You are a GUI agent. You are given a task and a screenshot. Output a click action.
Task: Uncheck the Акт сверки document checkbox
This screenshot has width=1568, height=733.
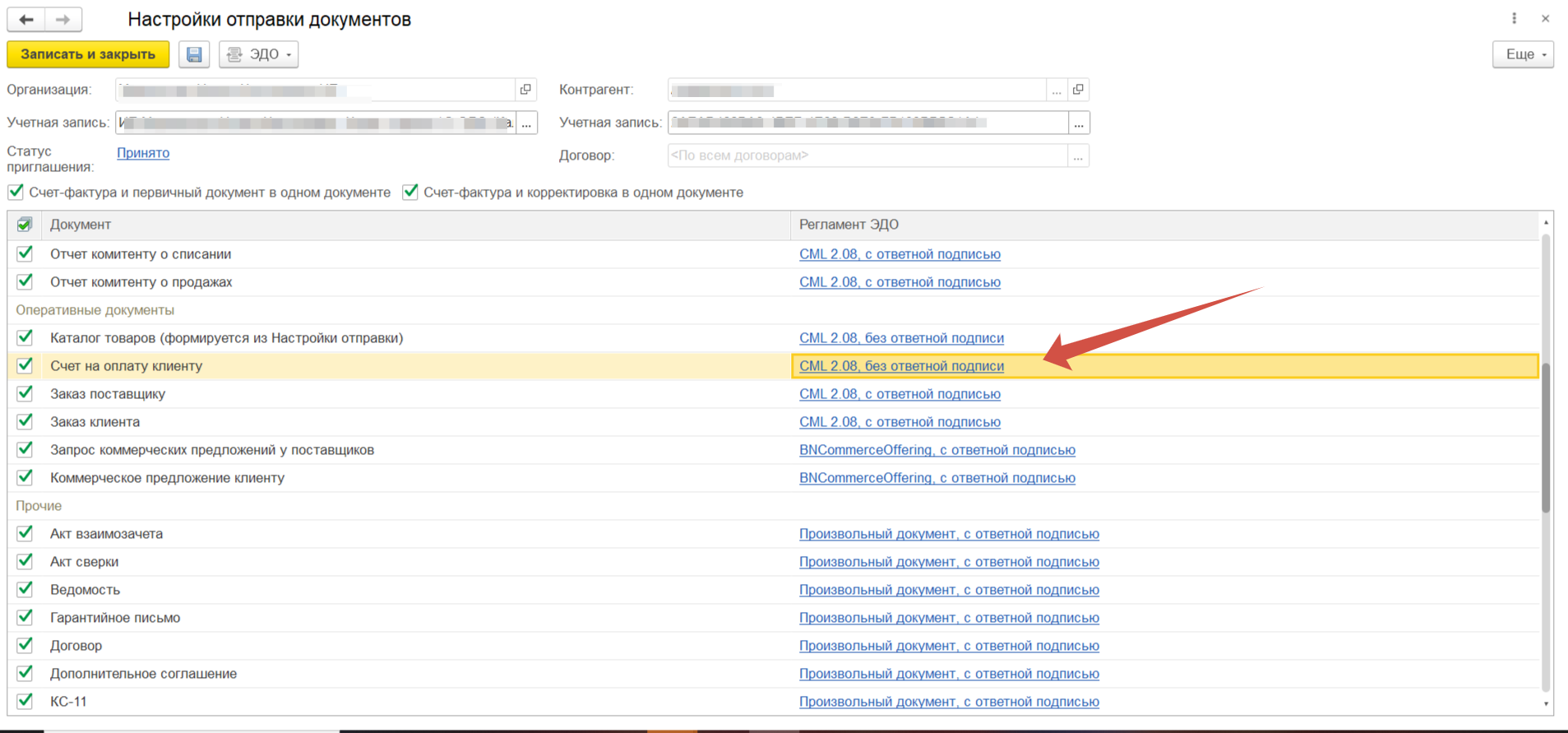(25, 561)
